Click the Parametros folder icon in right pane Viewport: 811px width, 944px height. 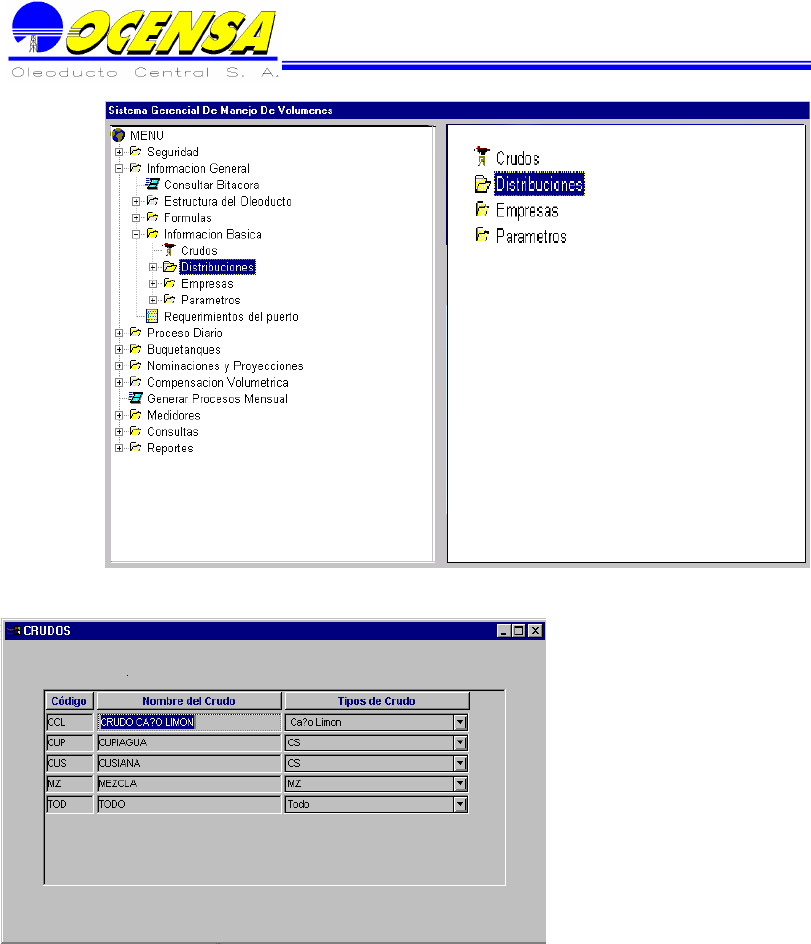pyautogui.click(x=482, y=235)
